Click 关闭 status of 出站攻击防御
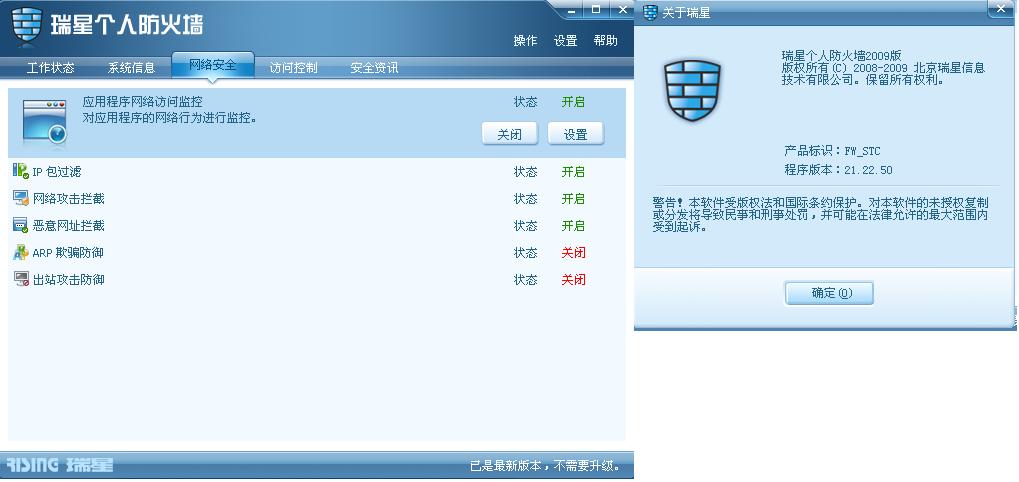 (x=574, y=279)
